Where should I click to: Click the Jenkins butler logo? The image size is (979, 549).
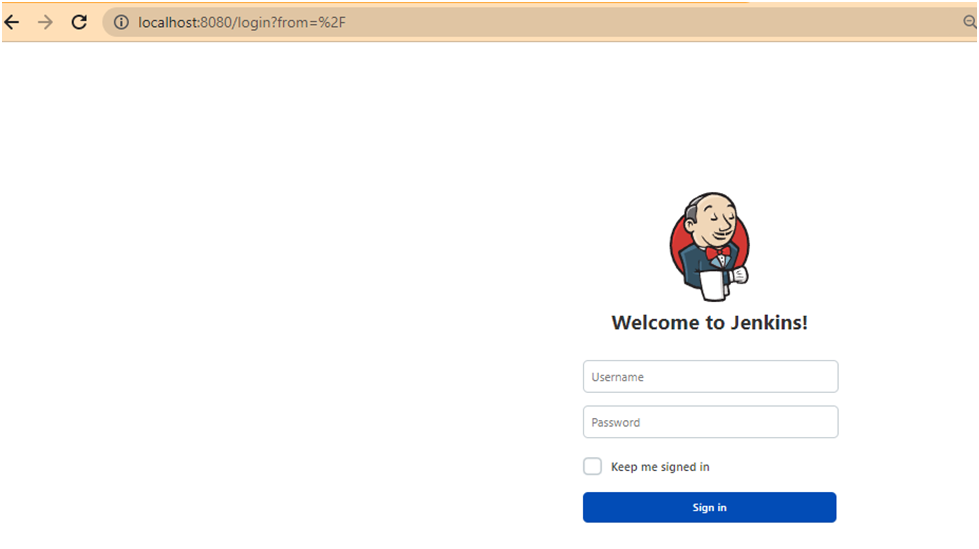tap(709, 247)
